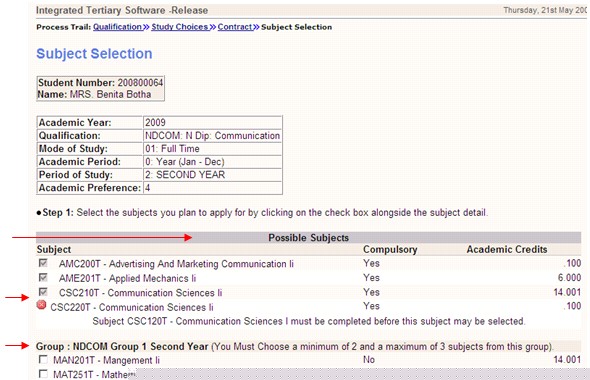The width and height of the screenshot is (590, 380).
Task: Click the Student Number 200800064 text
Action: (x=100, y=82)
